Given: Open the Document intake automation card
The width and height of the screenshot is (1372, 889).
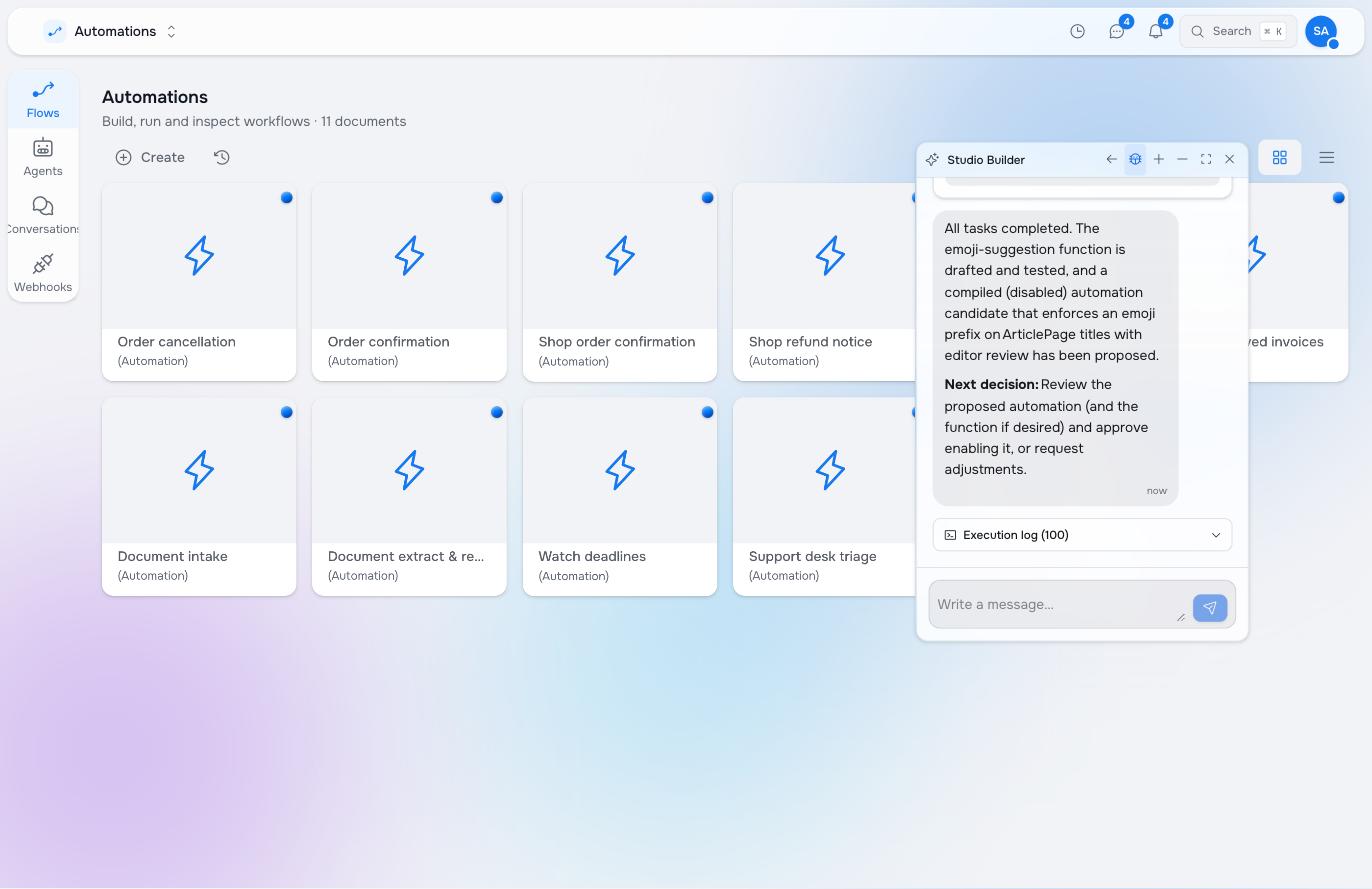Looking at the screenshot, I should click(x=199, y=497).
